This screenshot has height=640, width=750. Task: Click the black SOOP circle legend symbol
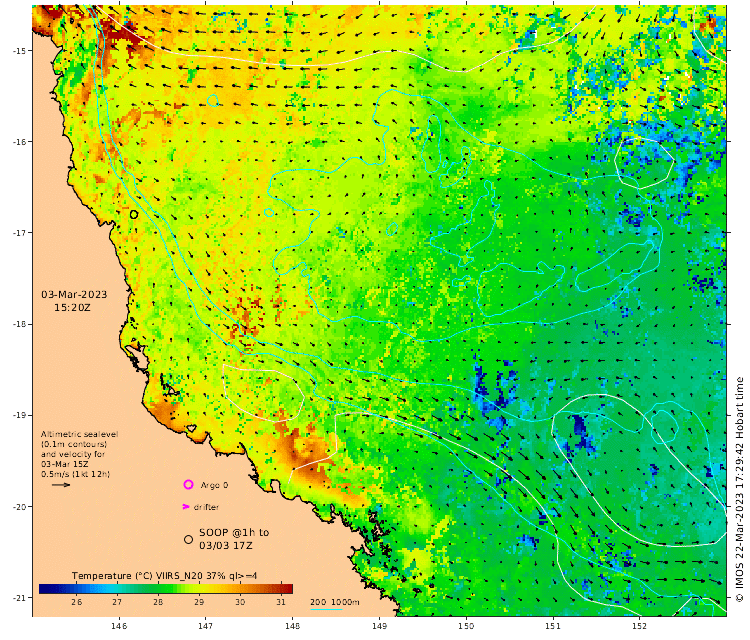[188, 539]
